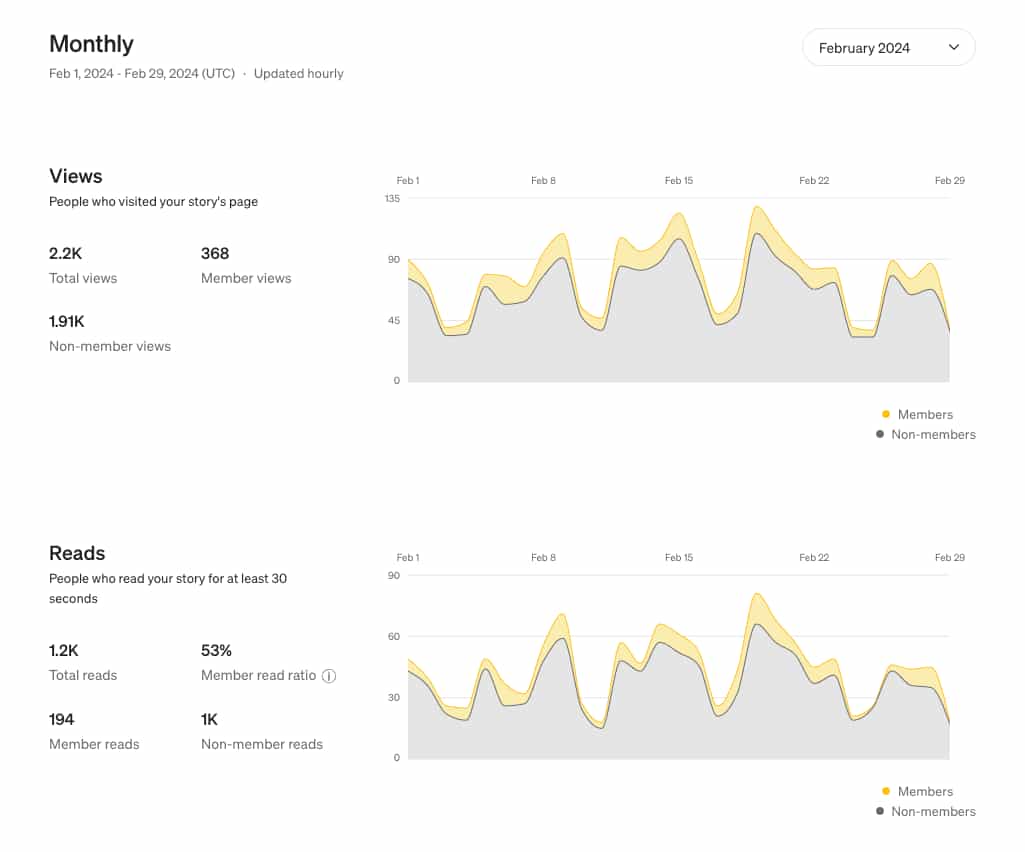Screen dimensions: 1025x852
Task: Click the 1K Non-member reads stat
Action: 210,719
